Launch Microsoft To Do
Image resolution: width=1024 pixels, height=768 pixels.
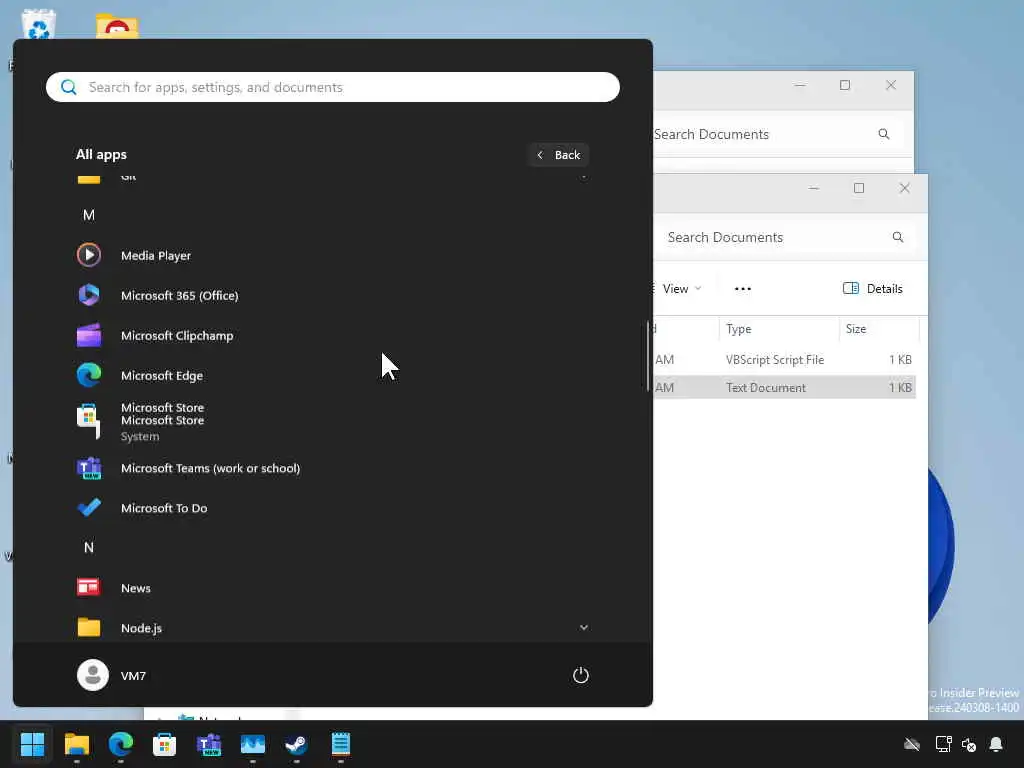(x=332, y=508)
